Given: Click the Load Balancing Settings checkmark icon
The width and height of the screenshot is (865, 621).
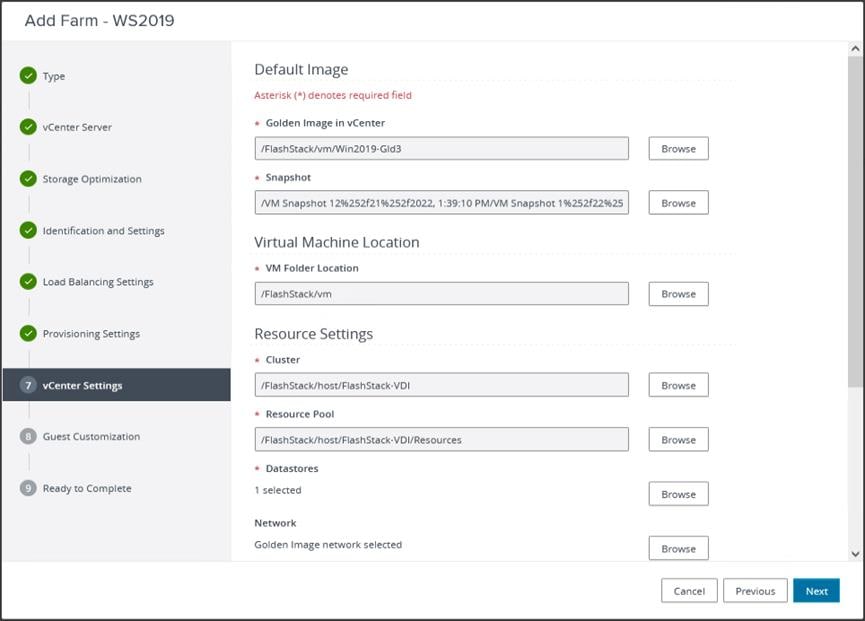Looking at the screenshot, I should (x=28, y=282).
